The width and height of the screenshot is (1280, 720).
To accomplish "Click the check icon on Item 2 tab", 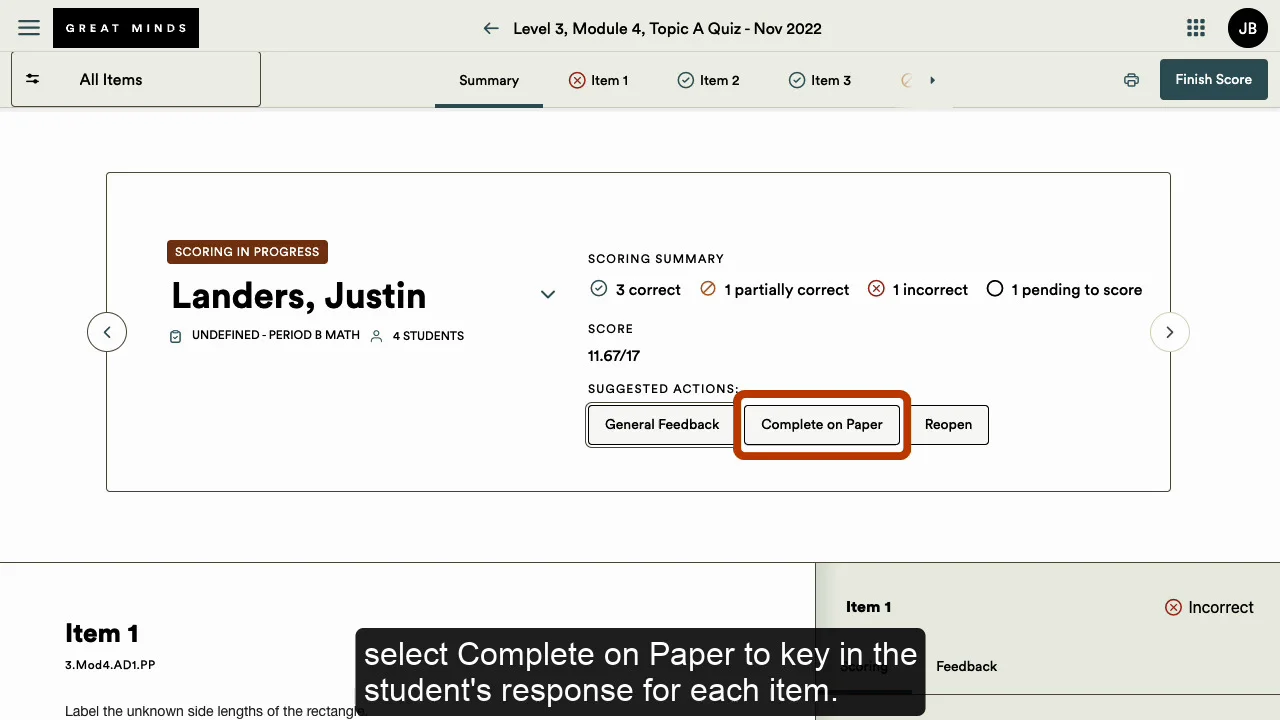I will pyautogui.click(x=686, y=80).
